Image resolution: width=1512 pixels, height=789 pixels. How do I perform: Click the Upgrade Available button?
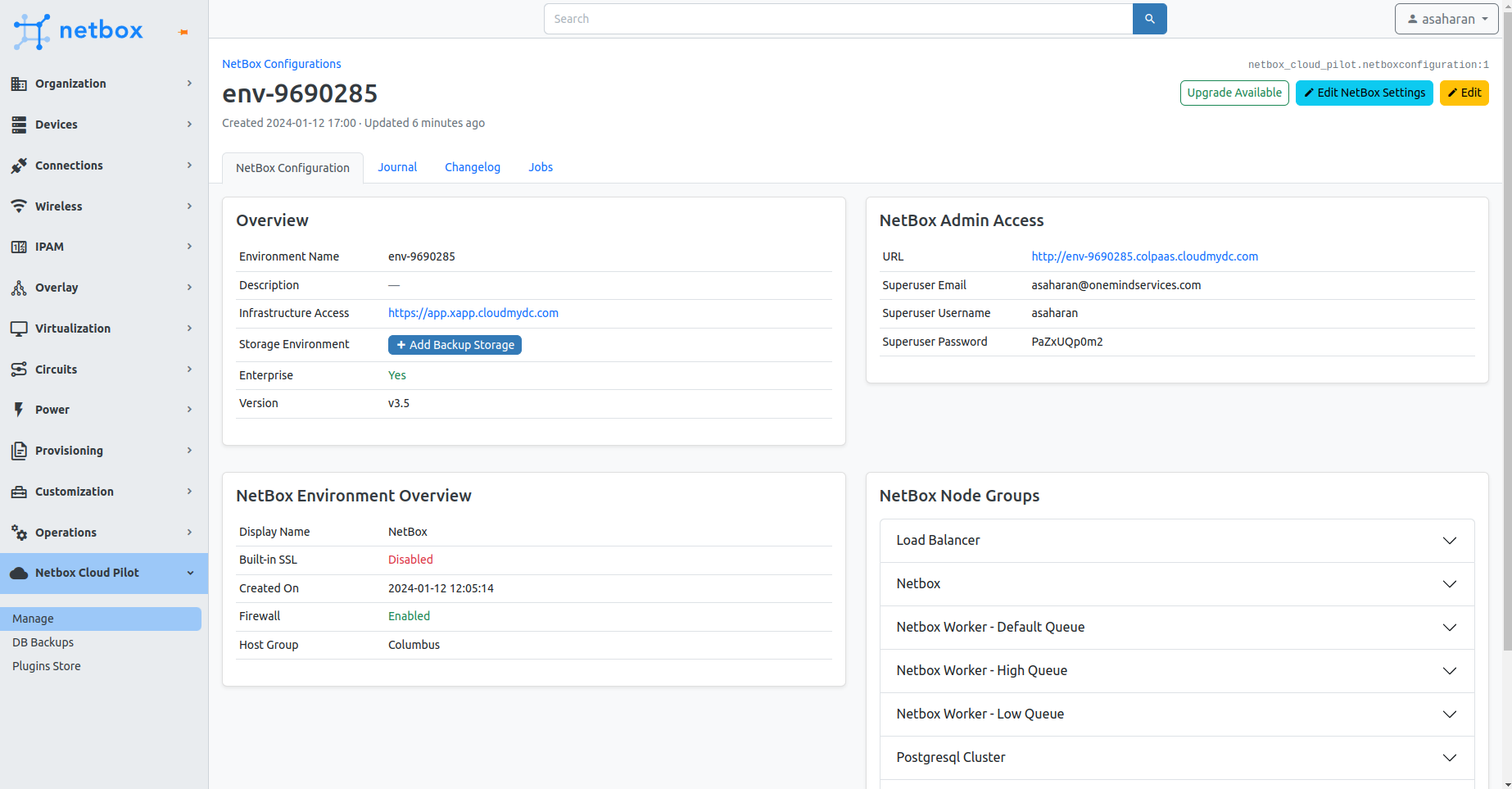(1234, 93)
